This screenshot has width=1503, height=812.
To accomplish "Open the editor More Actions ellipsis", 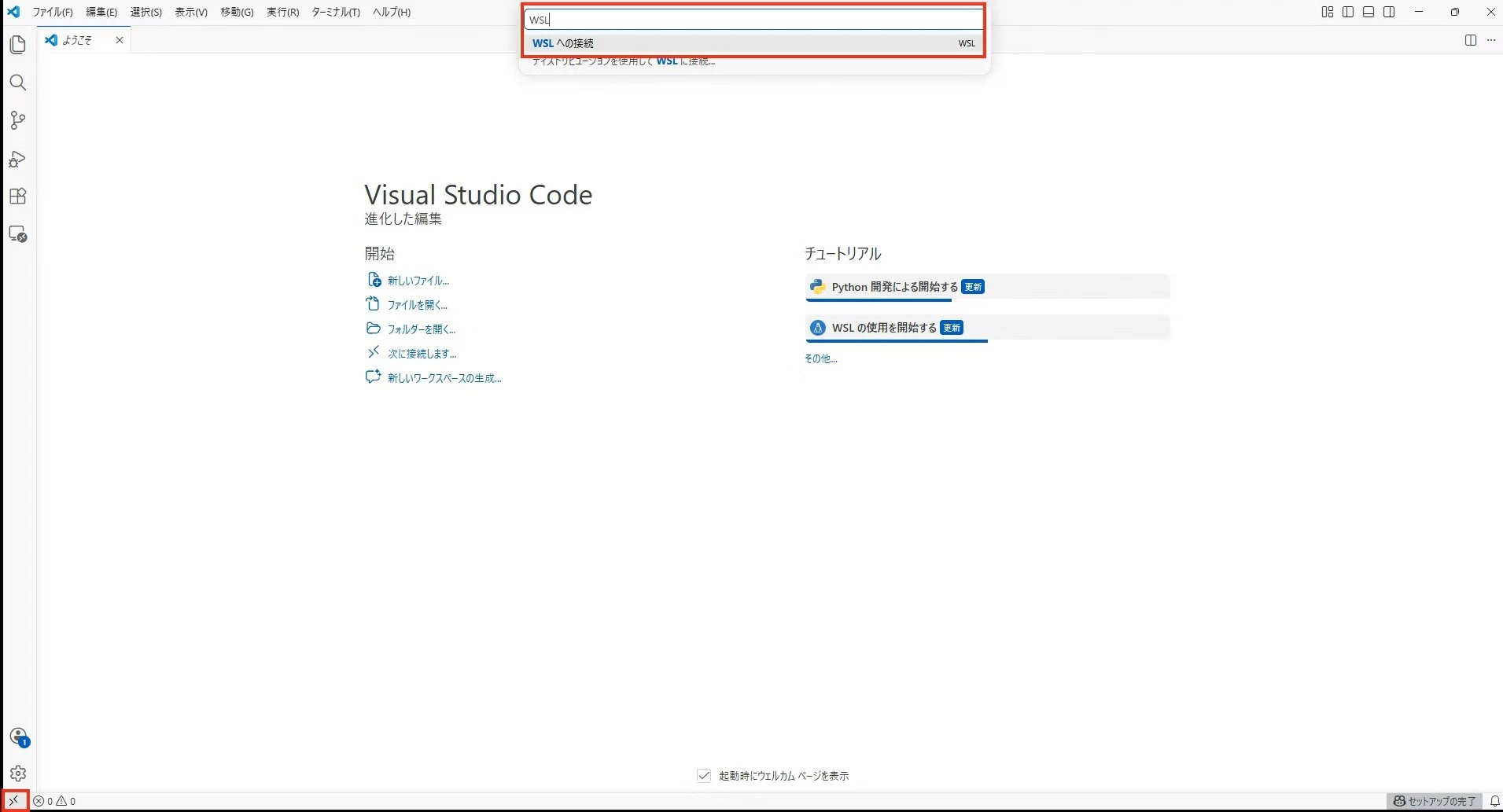I will 1491,40.
